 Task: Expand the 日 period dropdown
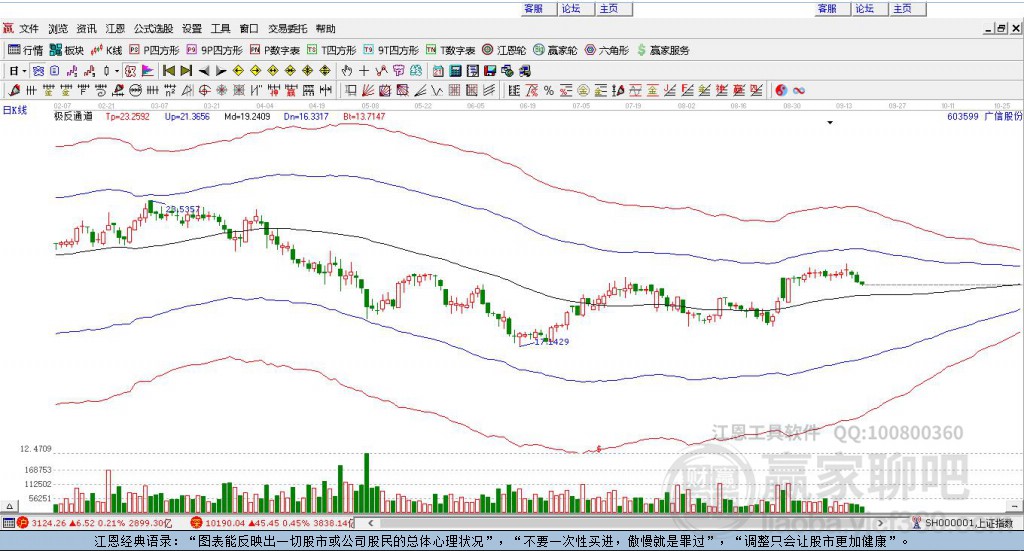click(24, 71)
